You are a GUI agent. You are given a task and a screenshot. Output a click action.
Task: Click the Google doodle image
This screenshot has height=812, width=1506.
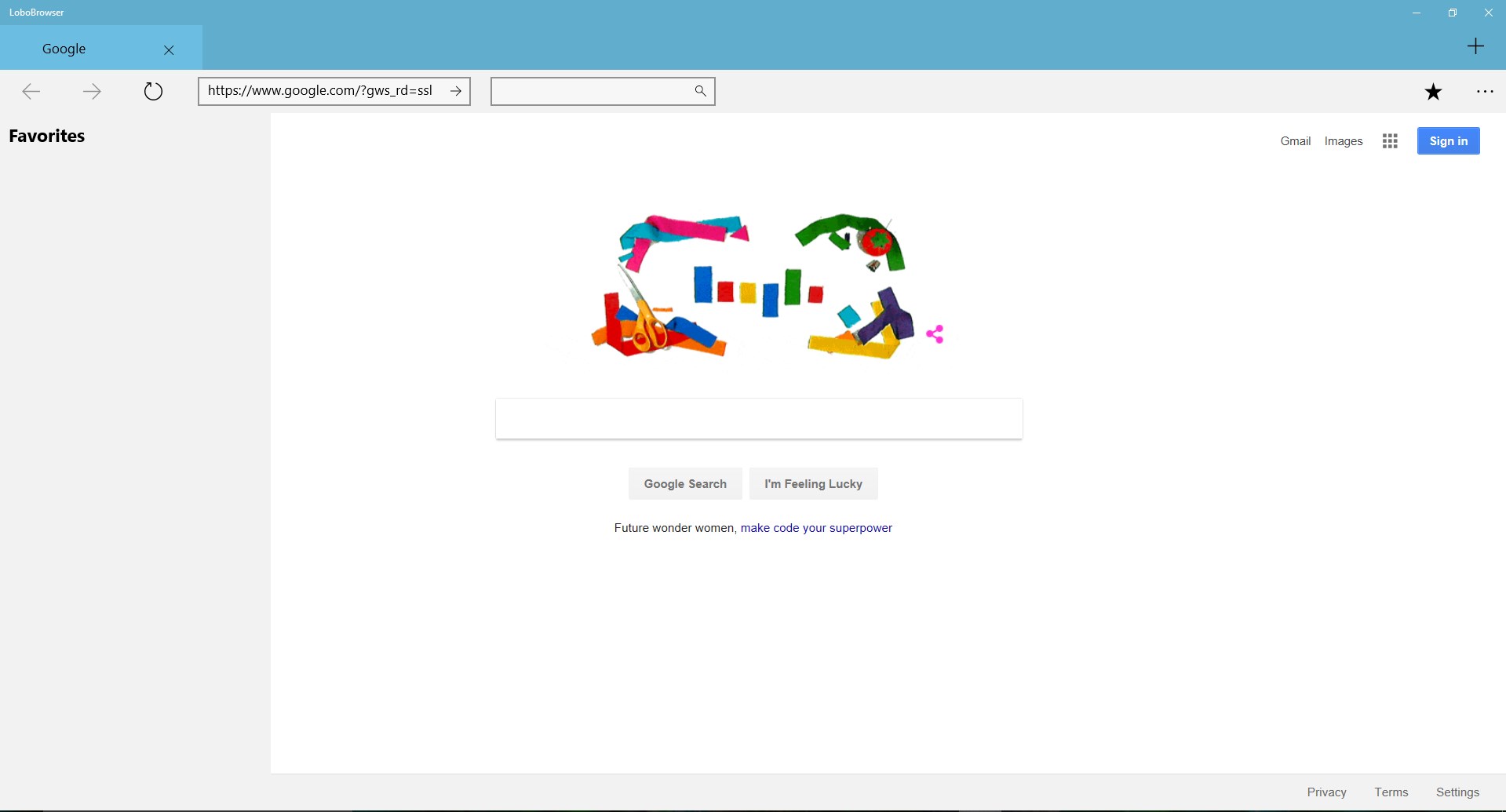753,286
